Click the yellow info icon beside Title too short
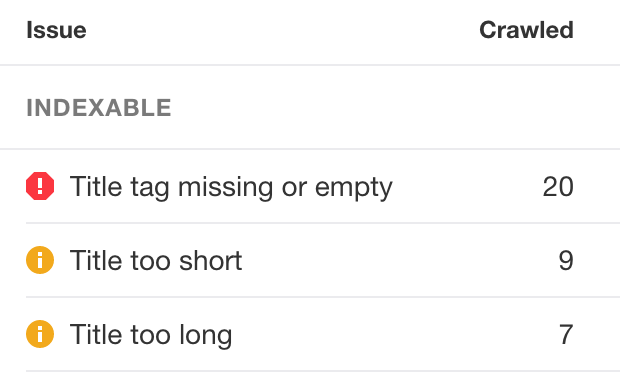The height and width of the screenshot is (372, 620). click(x=40, y=260)
